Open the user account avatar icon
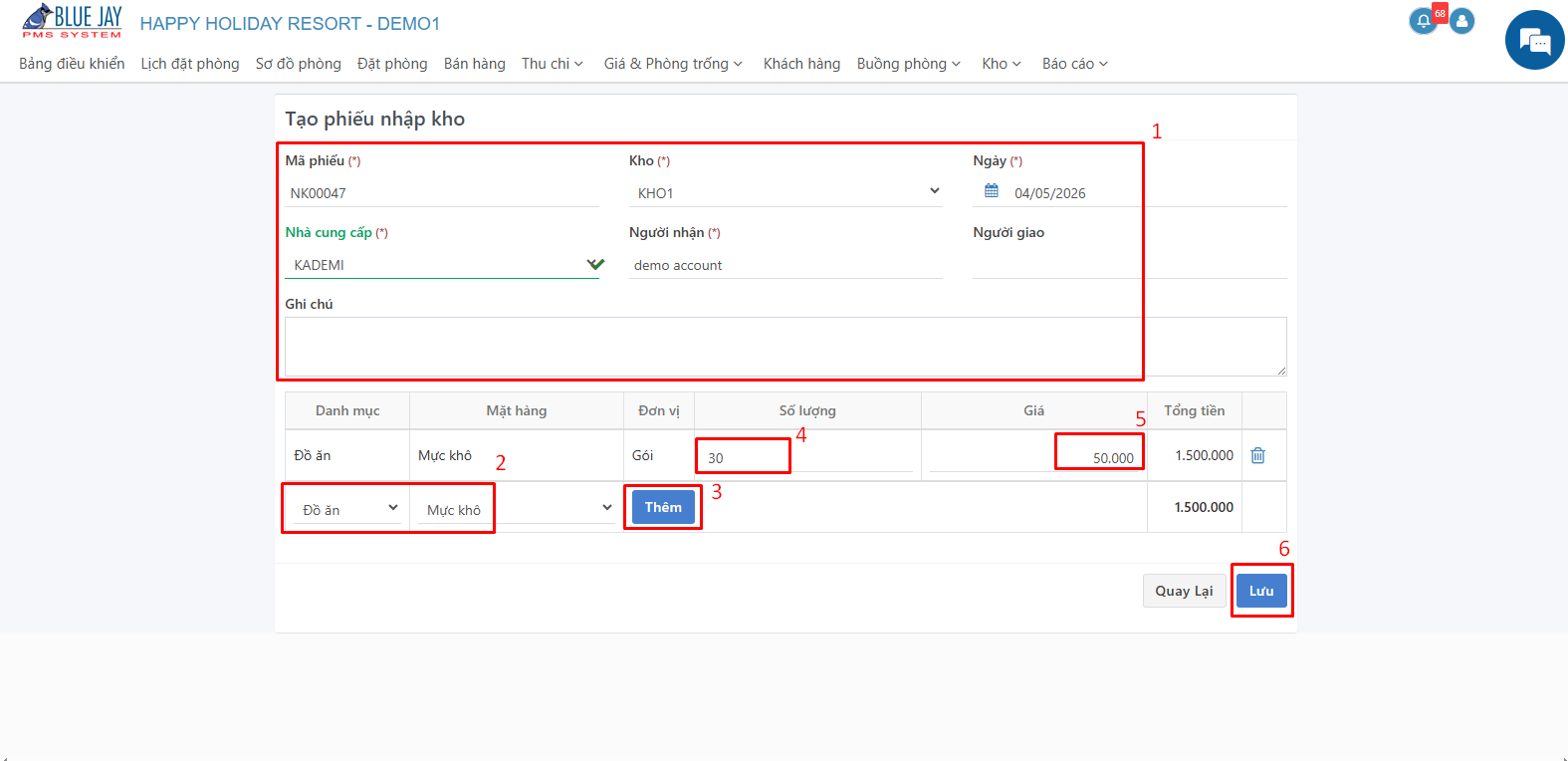The image size is (1568, 761). (x=1461, y=21)
